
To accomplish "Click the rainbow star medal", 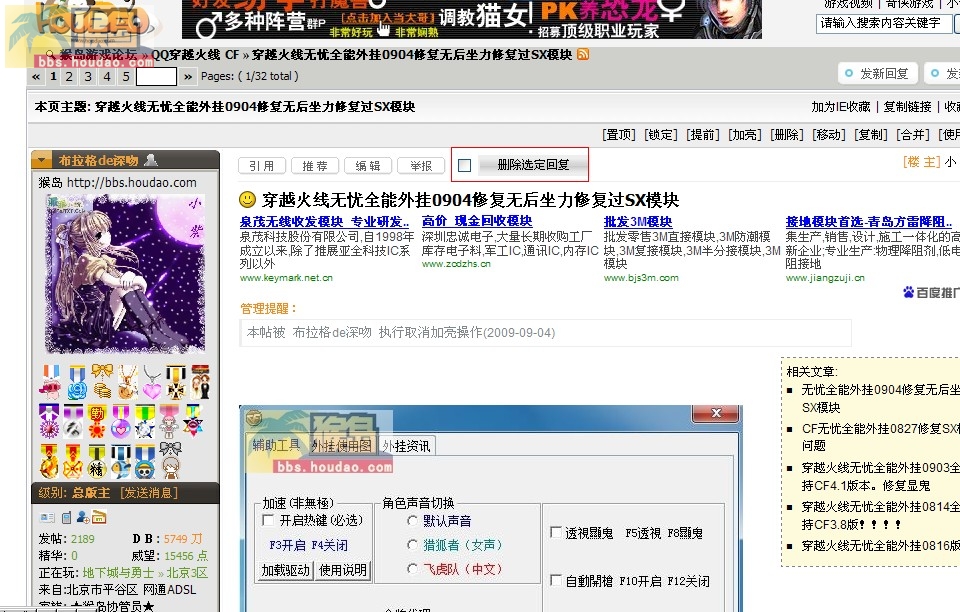I will coord(193,421).
